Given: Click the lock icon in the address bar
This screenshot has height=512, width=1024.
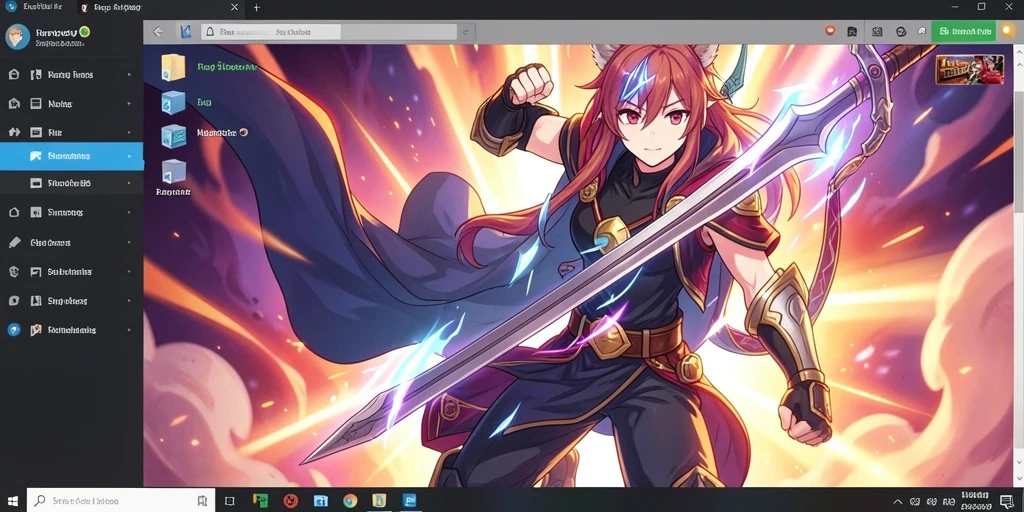Looking at the screenshot, I should click(x=210, y=31).
